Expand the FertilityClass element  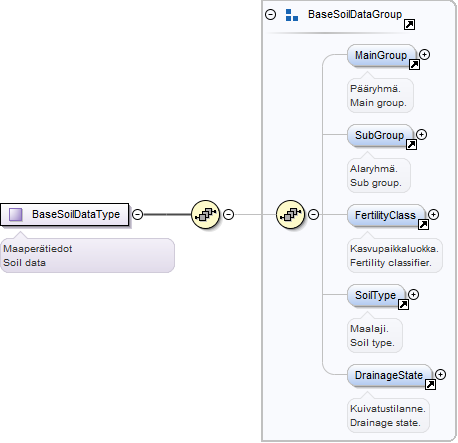point(433,214)
